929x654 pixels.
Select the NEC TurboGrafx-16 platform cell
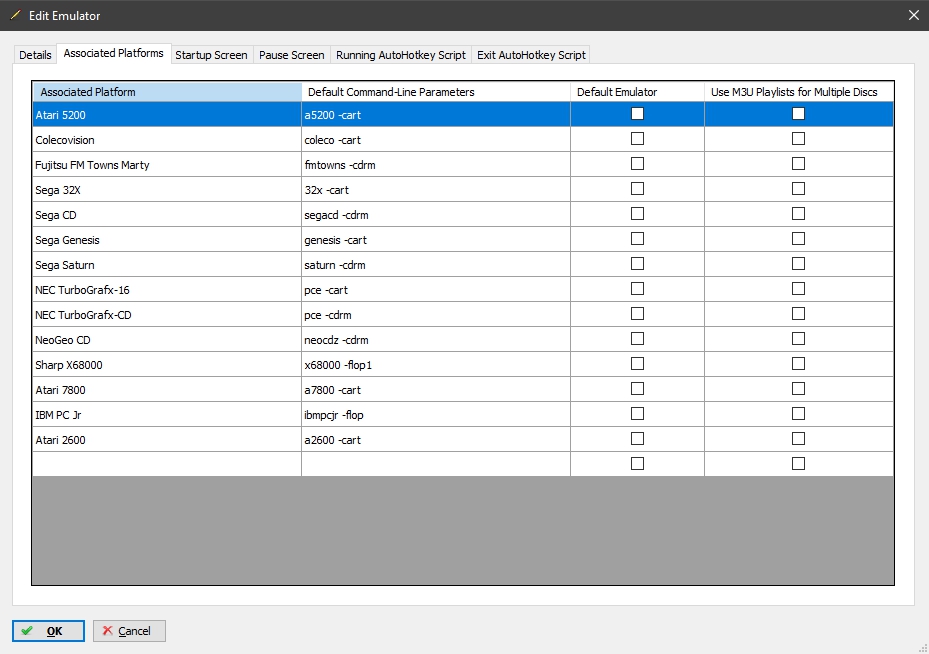tap(167, 289)
